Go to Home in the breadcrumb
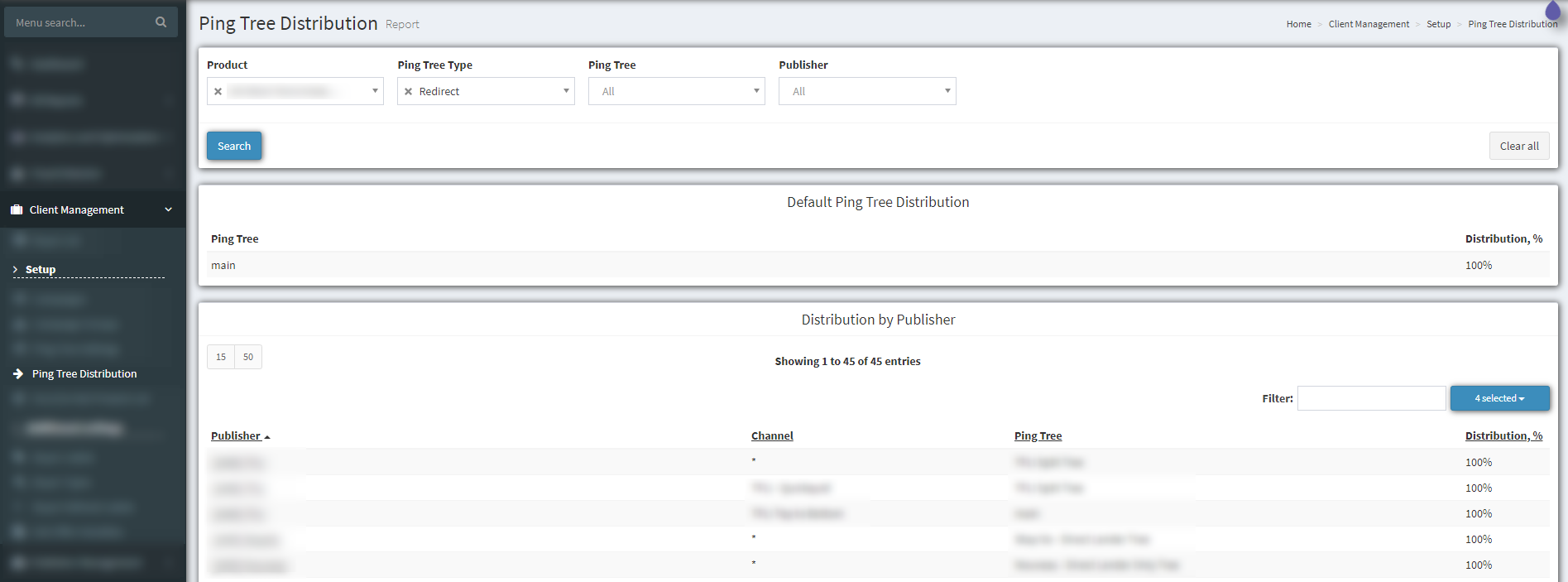This screenshot has height=582, width=1568. point(1298,24)
